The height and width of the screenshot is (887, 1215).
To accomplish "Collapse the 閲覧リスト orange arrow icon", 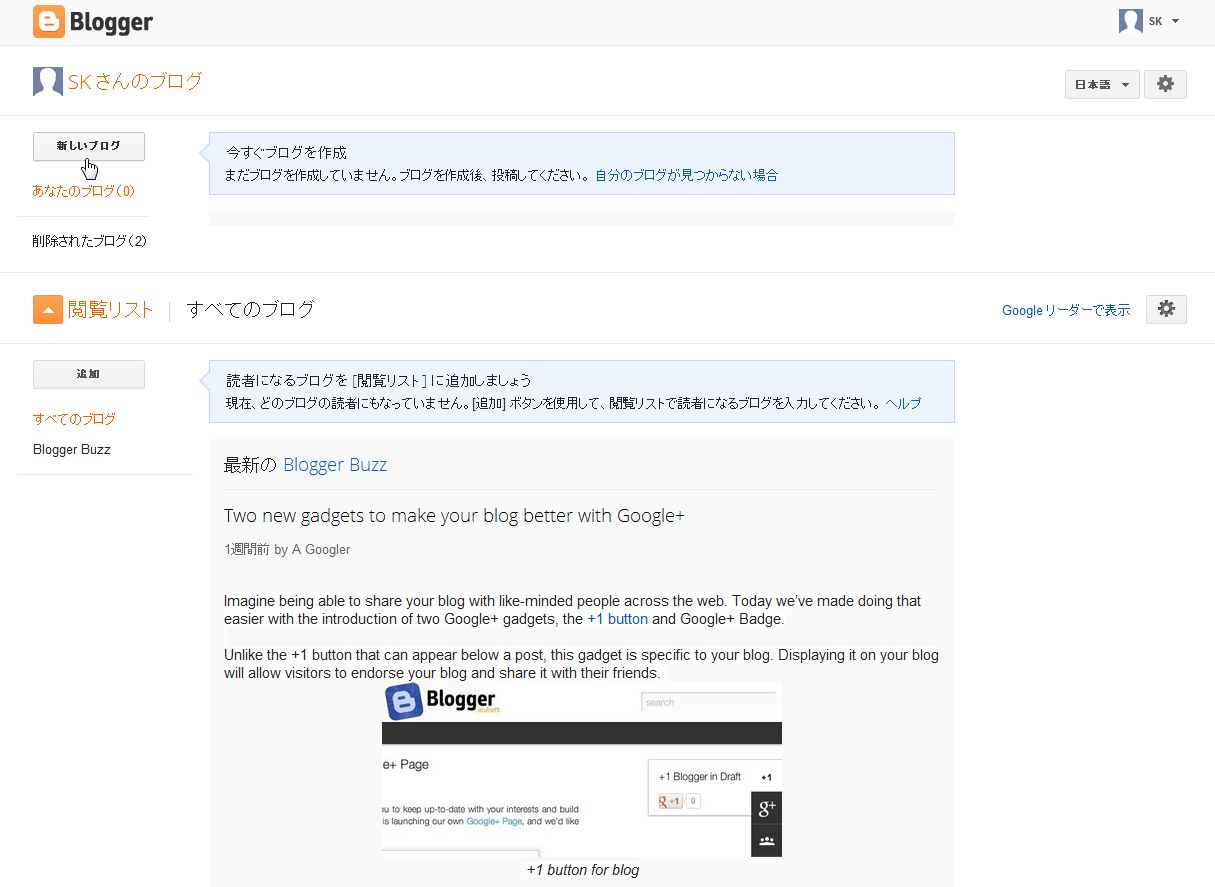I will point(48,310).
